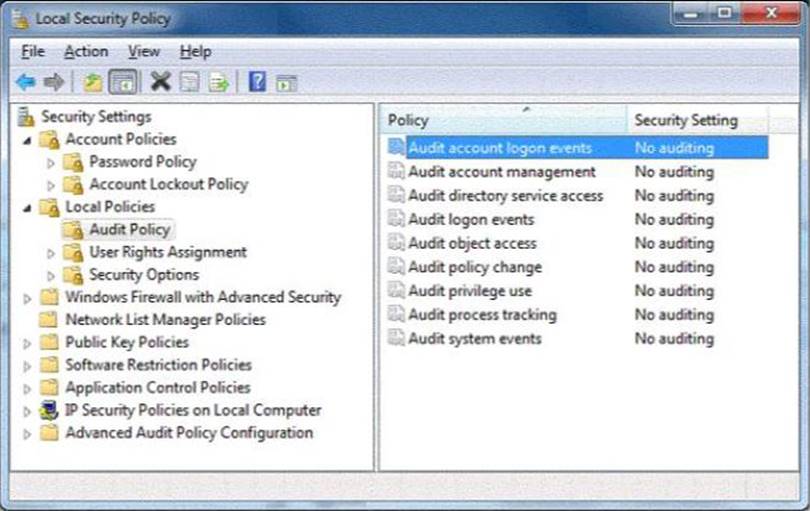Image resolution: width=810 pixels, height=511 pixels.
Task: Click the Export List toolbar icon
Action: [x=218, y=82]
